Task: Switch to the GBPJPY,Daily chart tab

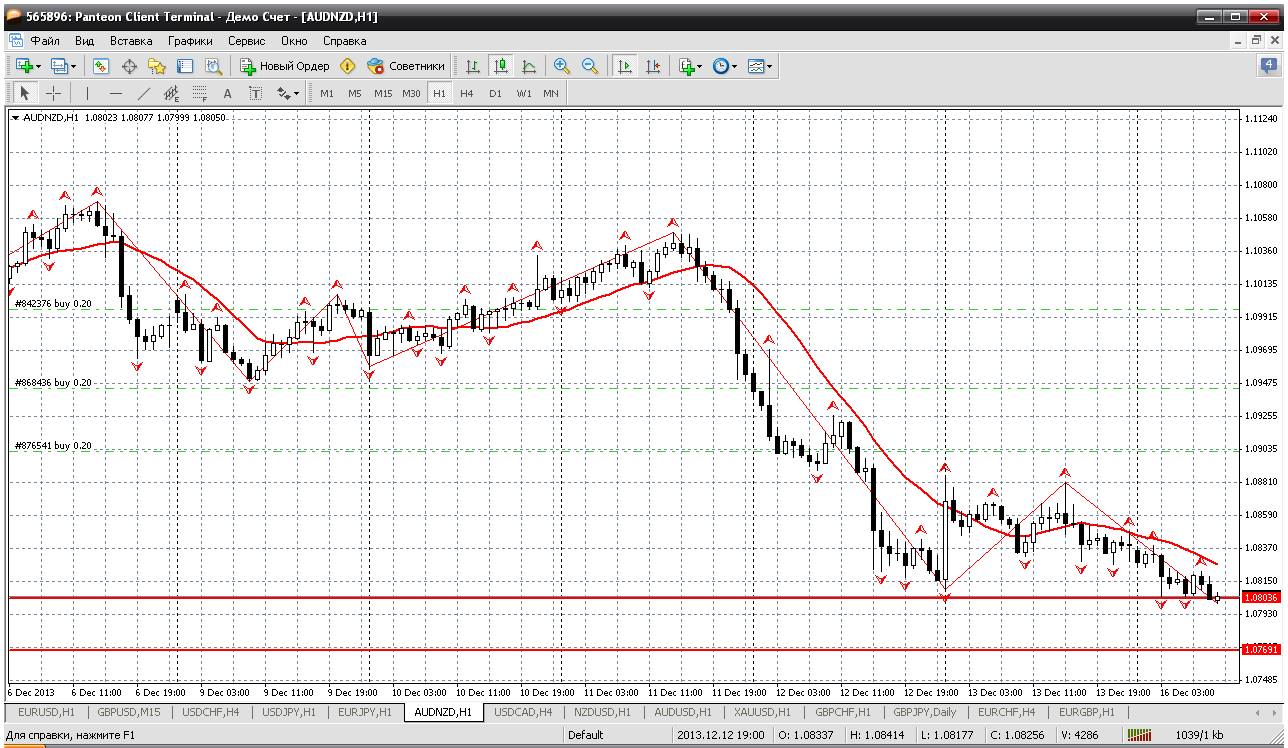Action: tap(925, 712)
